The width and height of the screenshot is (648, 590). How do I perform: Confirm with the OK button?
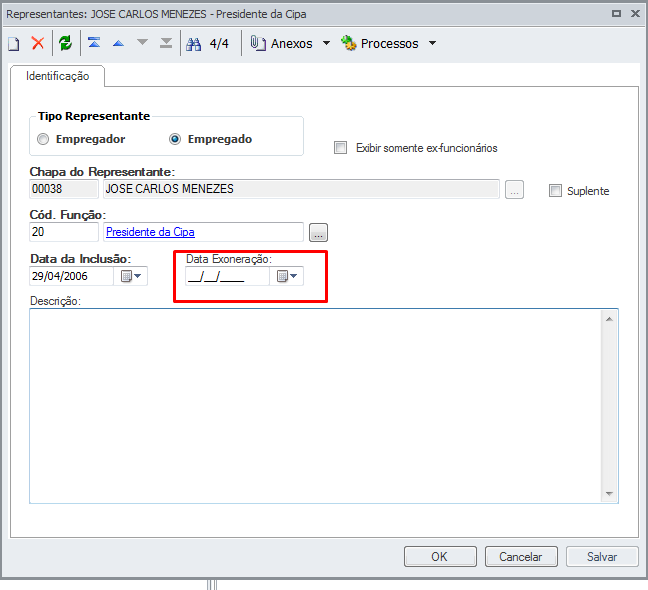[x=440, y=557]
